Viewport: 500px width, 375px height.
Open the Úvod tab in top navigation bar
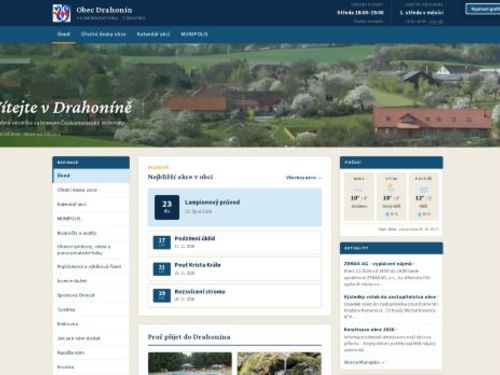click(x=64, y=34)
